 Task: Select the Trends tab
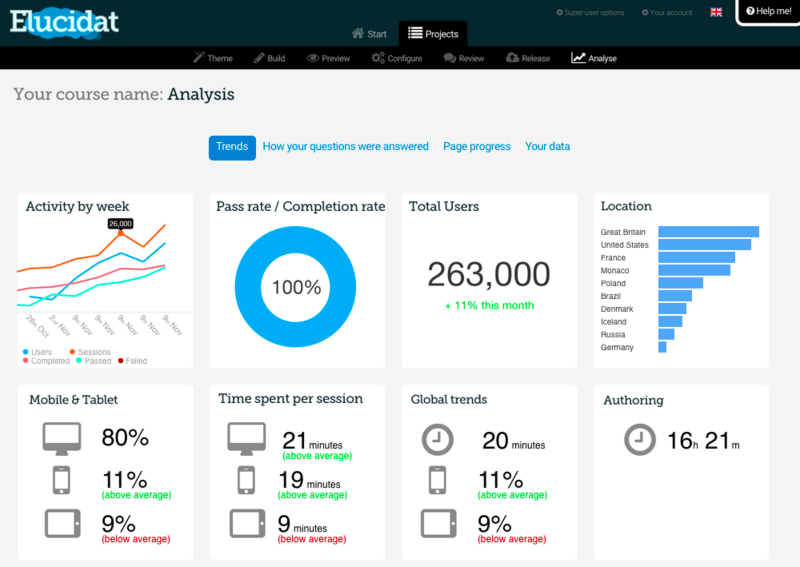click(x=232, y=147)
